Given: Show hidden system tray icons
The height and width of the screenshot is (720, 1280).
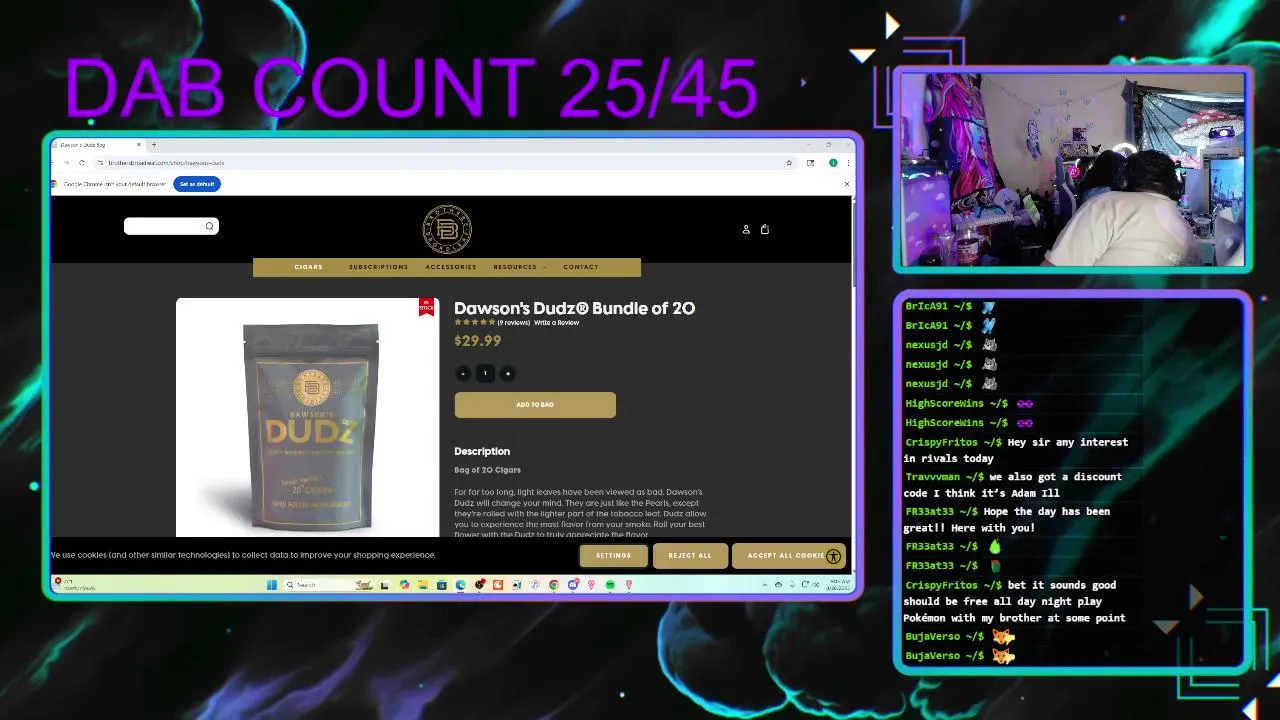Looking at the screenshot, I should 765,585.
